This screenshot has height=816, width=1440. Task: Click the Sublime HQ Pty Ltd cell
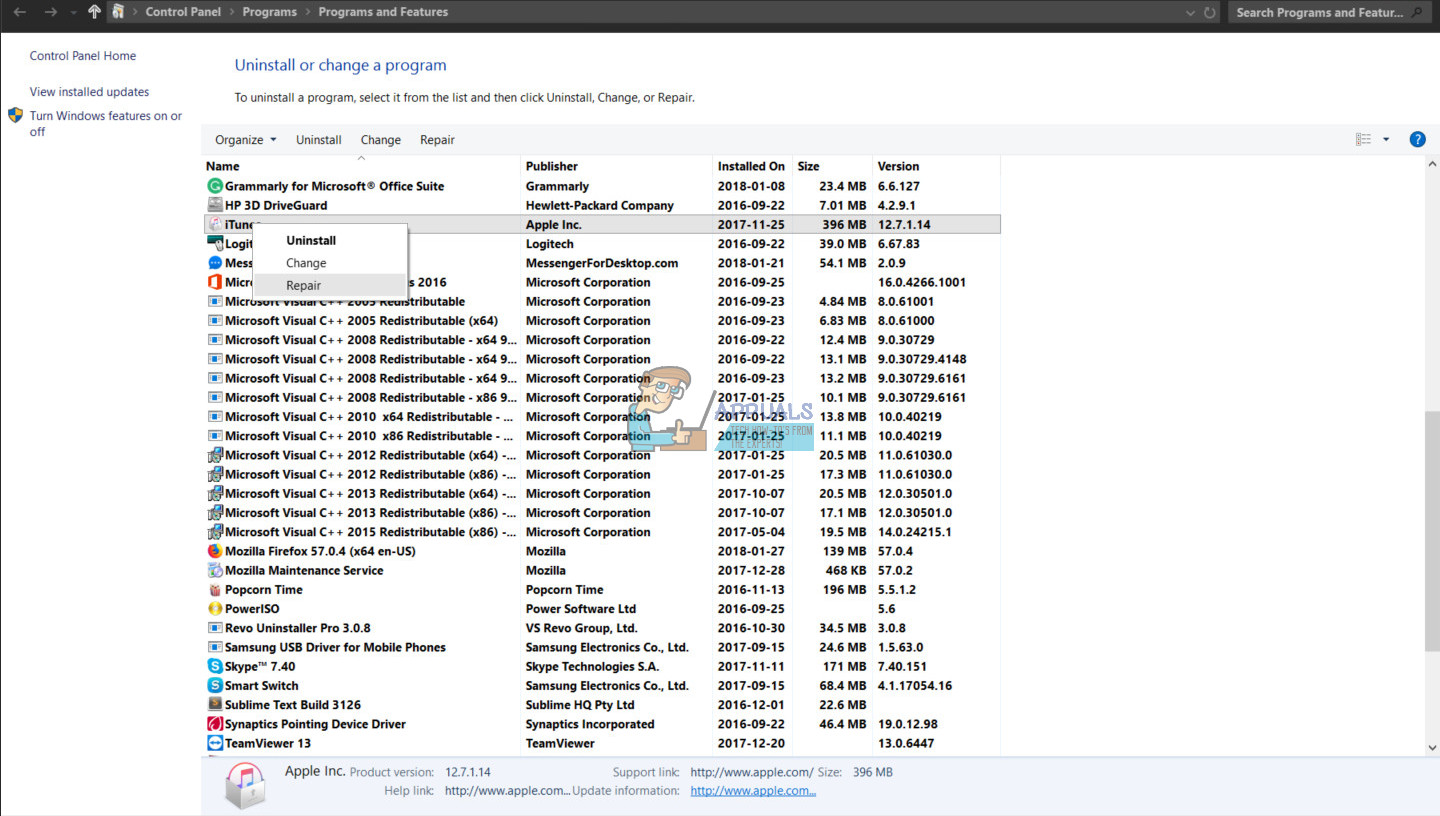(580, 705)
